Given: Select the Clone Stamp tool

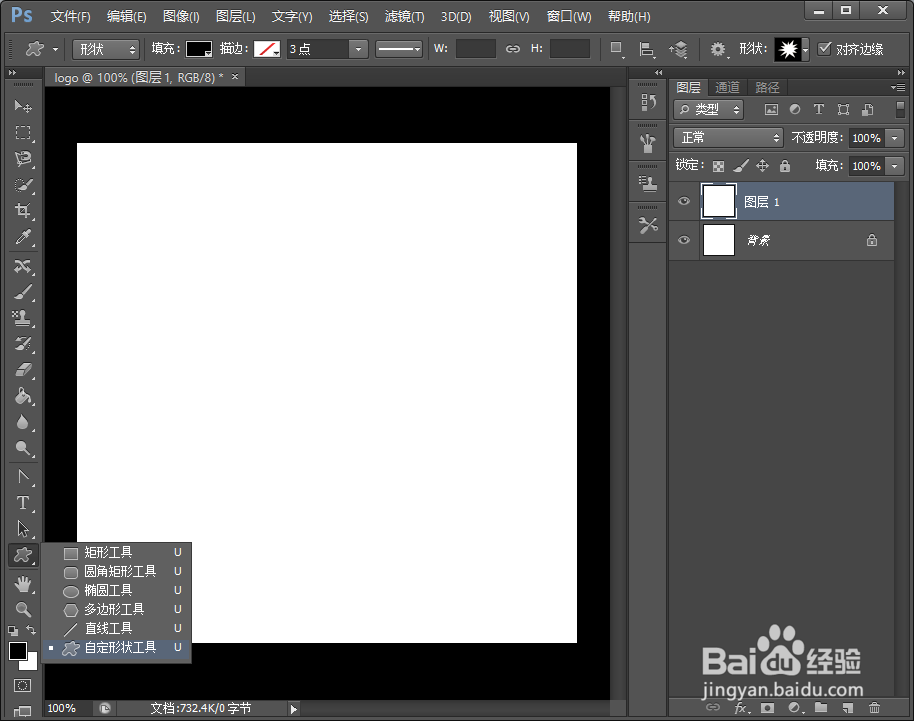Looking at the screenshot, I should coord(23,318).
